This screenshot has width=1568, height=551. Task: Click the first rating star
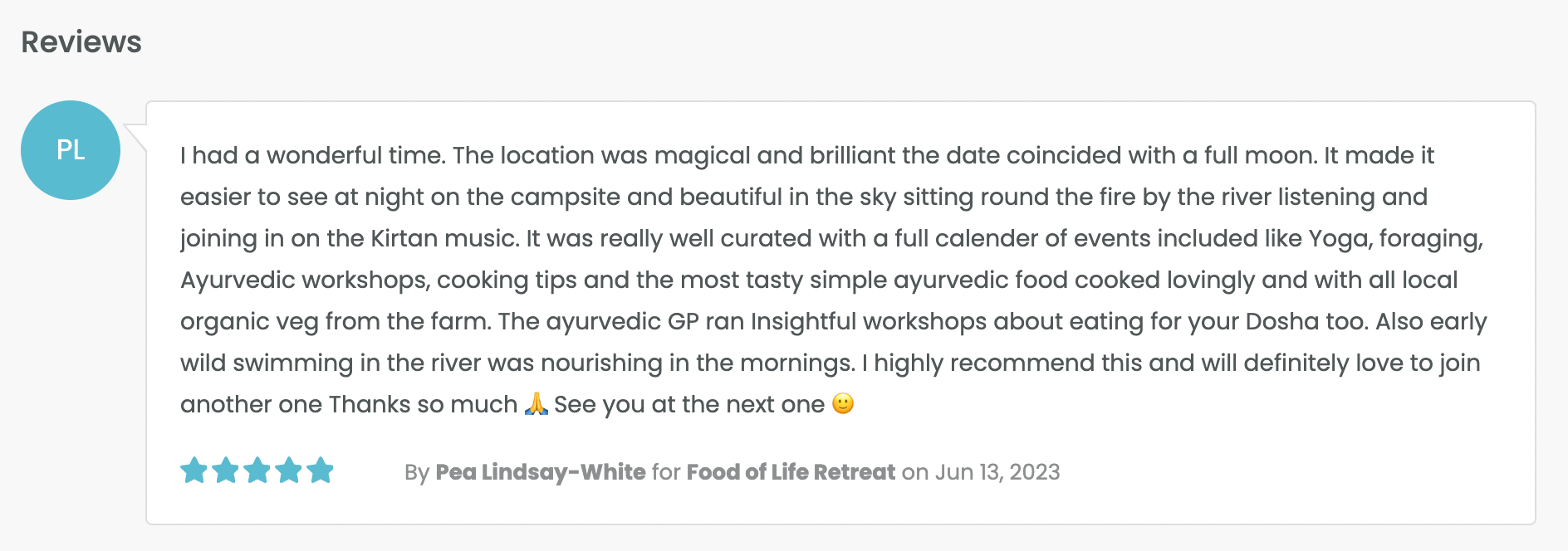pyautogui.click(x=194, y=471)
